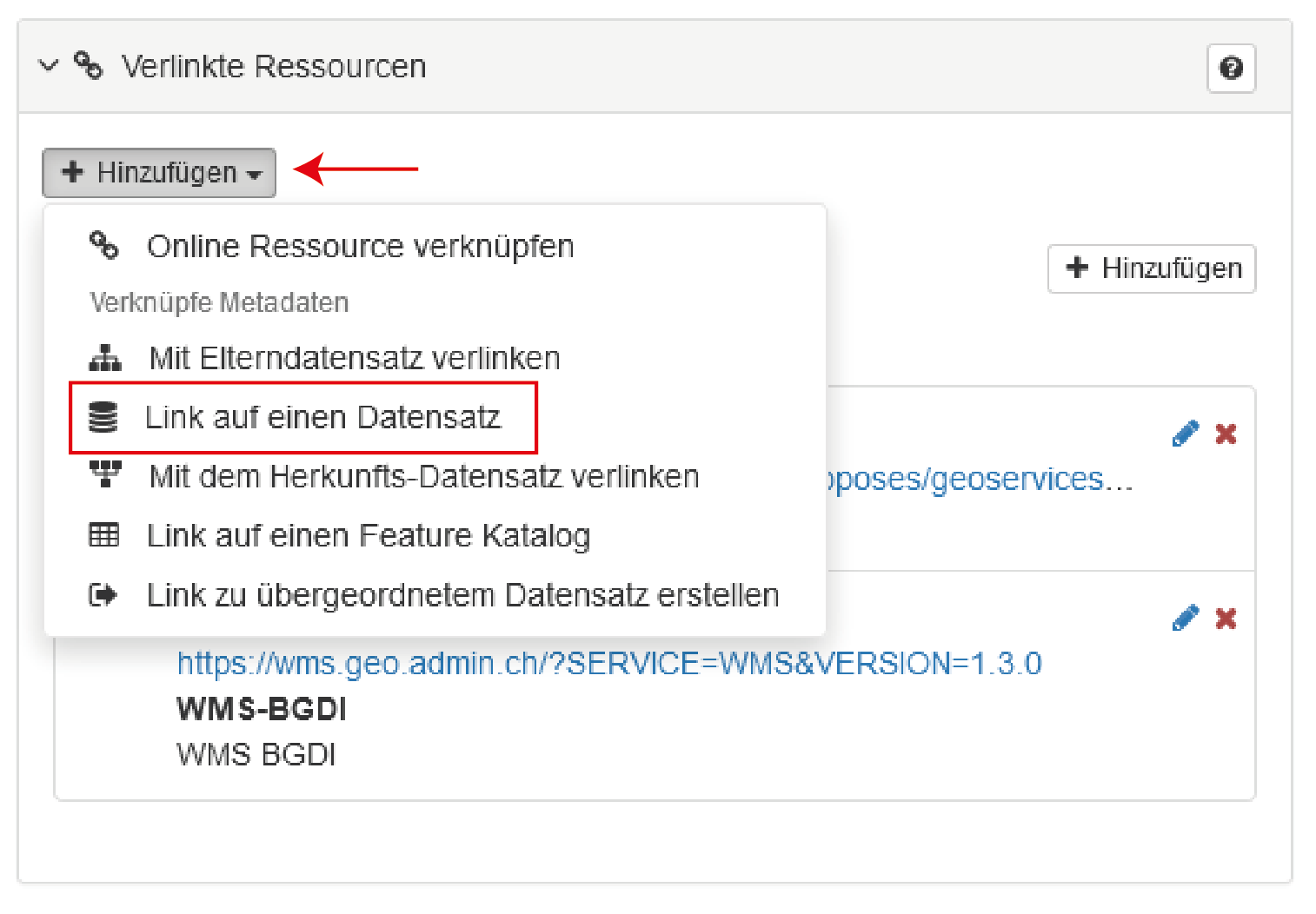Screen dimensions: 1316x914
Task: Click the Verlinkte Ressourcen panel title
Action: [274, 67]
